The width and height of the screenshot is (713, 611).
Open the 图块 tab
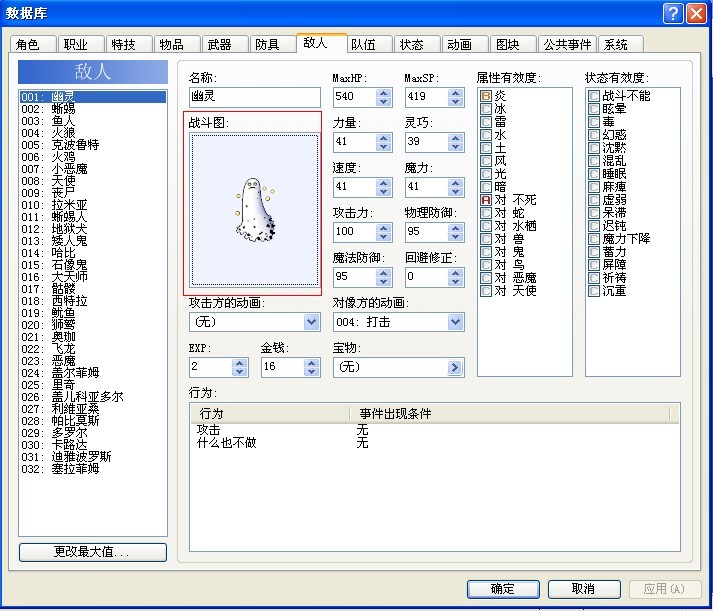pos(513,45)
